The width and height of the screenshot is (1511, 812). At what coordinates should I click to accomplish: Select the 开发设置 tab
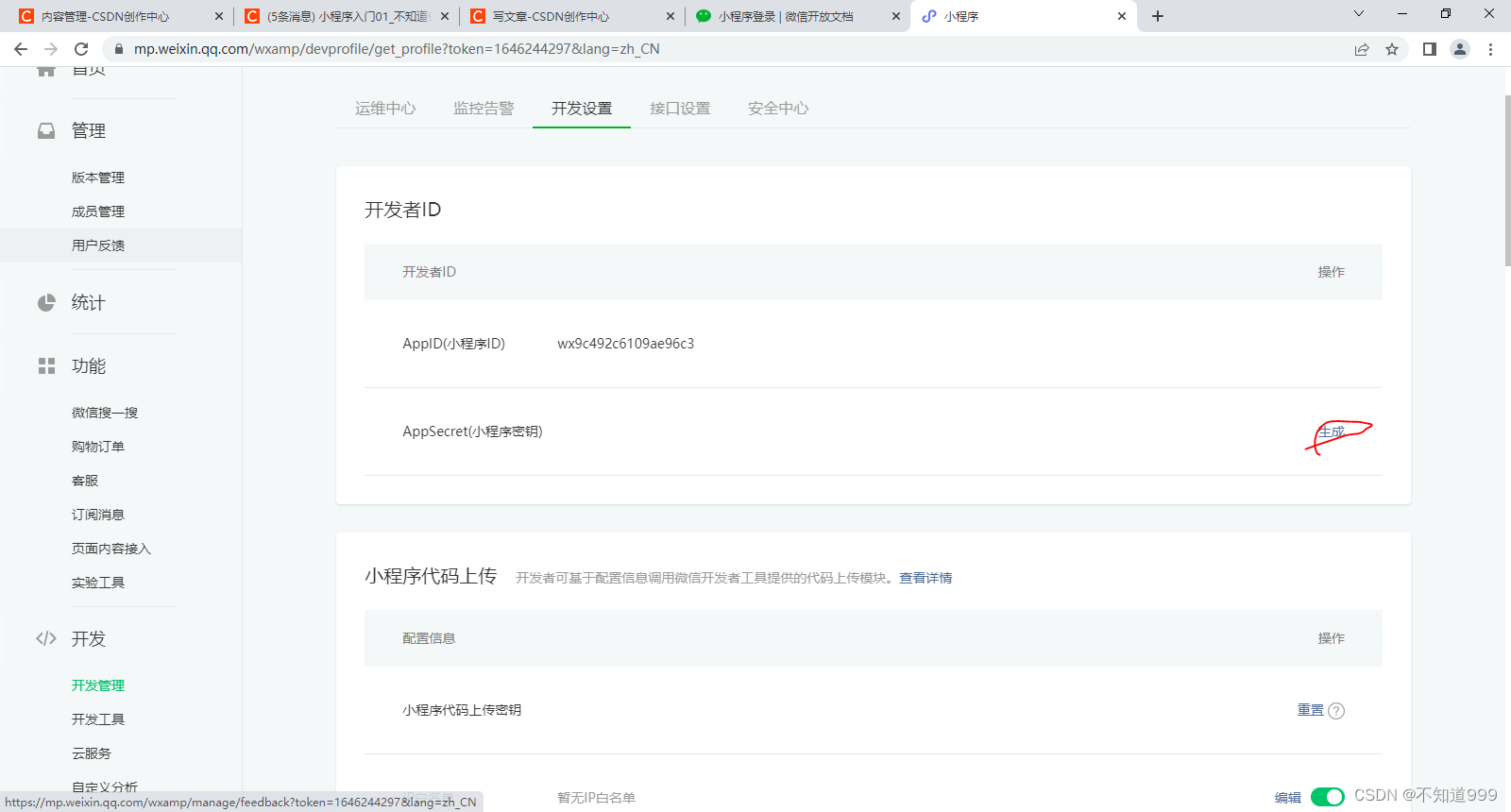coord(582,109)
